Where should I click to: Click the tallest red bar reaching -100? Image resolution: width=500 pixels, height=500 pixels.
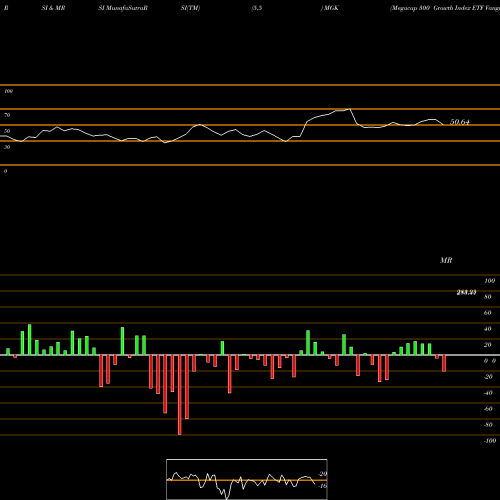[x=180, y=395]
